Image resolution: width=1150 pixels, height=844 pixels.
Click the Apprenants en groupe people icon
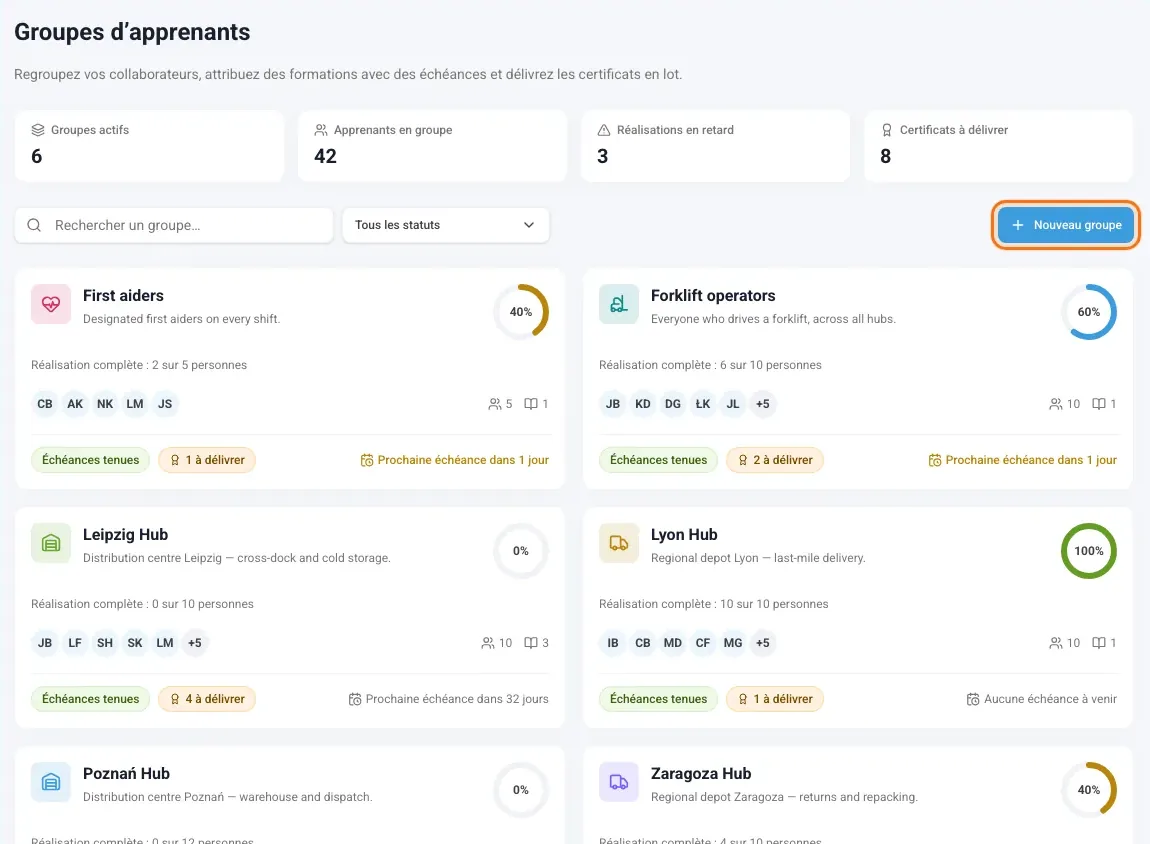(321, 130)
